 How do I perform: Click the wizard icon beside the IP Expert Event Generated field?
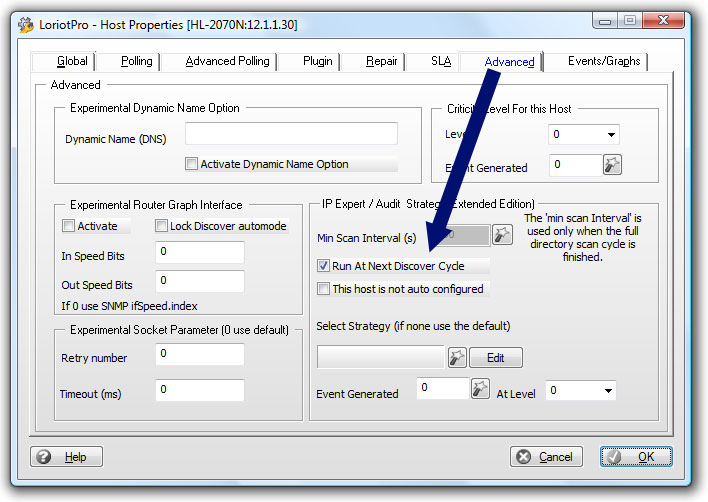[x=480, y=389]
